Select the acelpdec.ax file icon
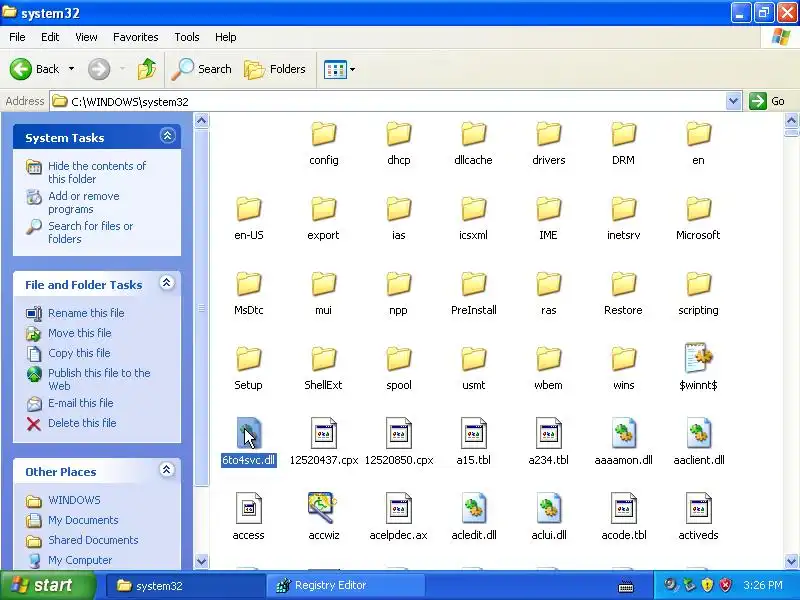This screenshot has width=800, height=600. [x=398, y=508]
